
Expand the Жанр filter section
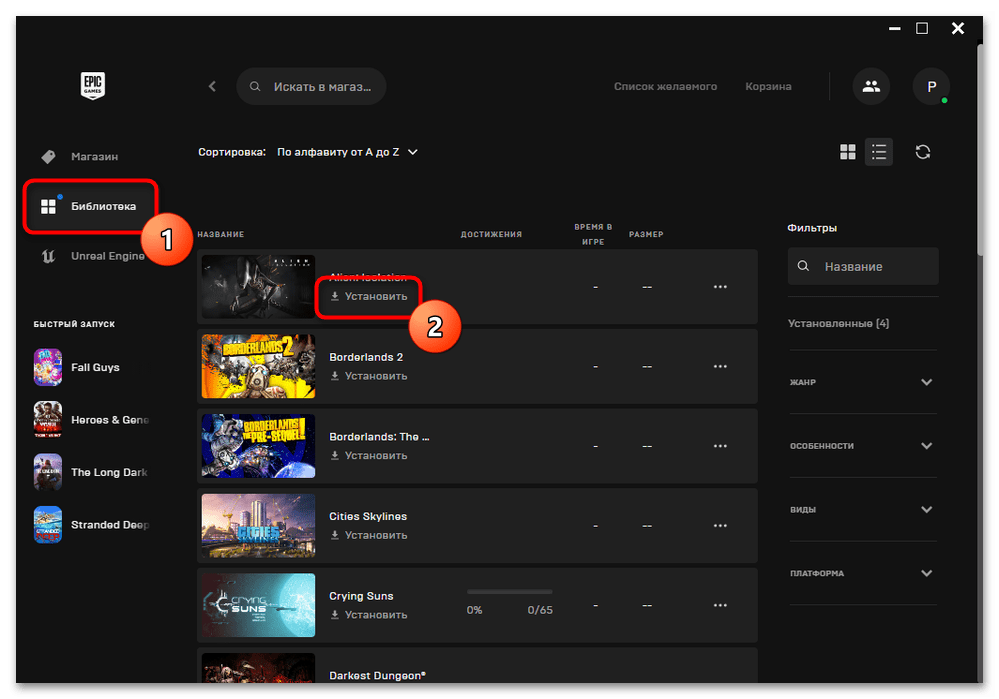926,382
